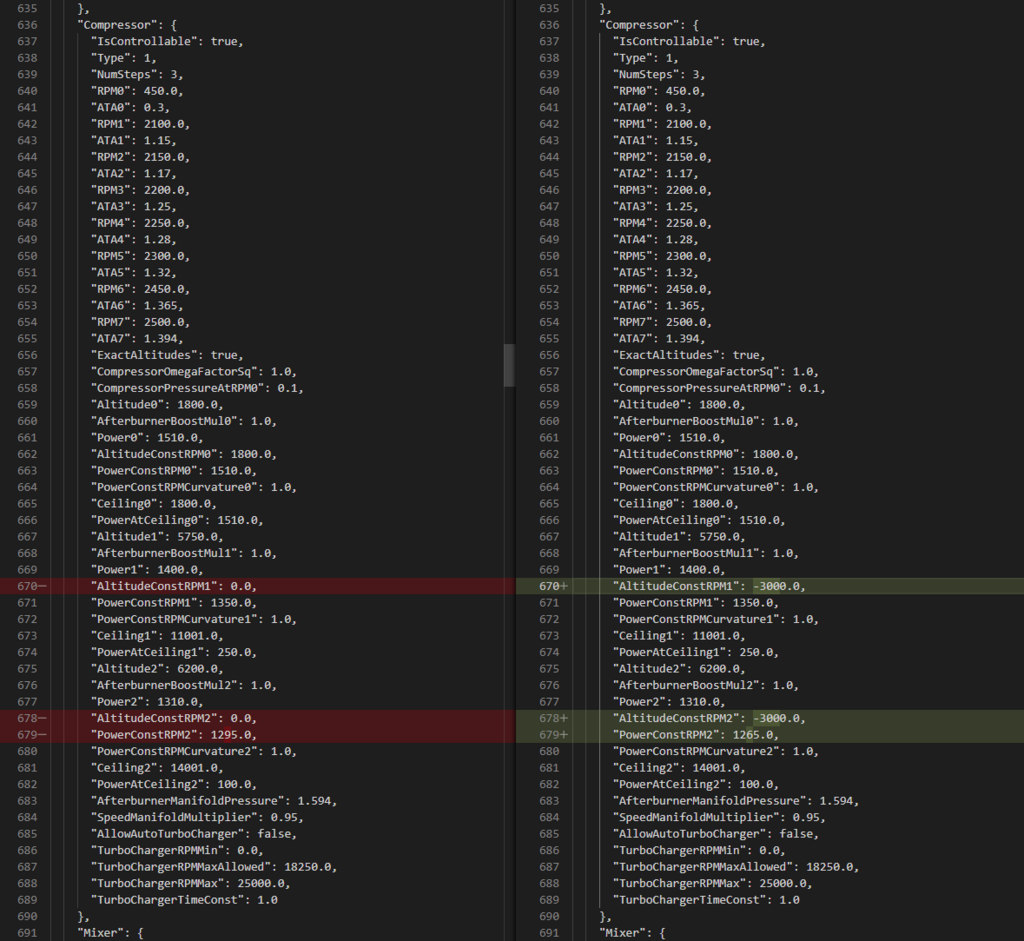Screen dimensions: 1024x941
Task: Click the minus marker on left line 670
Action: coord(43,586)
